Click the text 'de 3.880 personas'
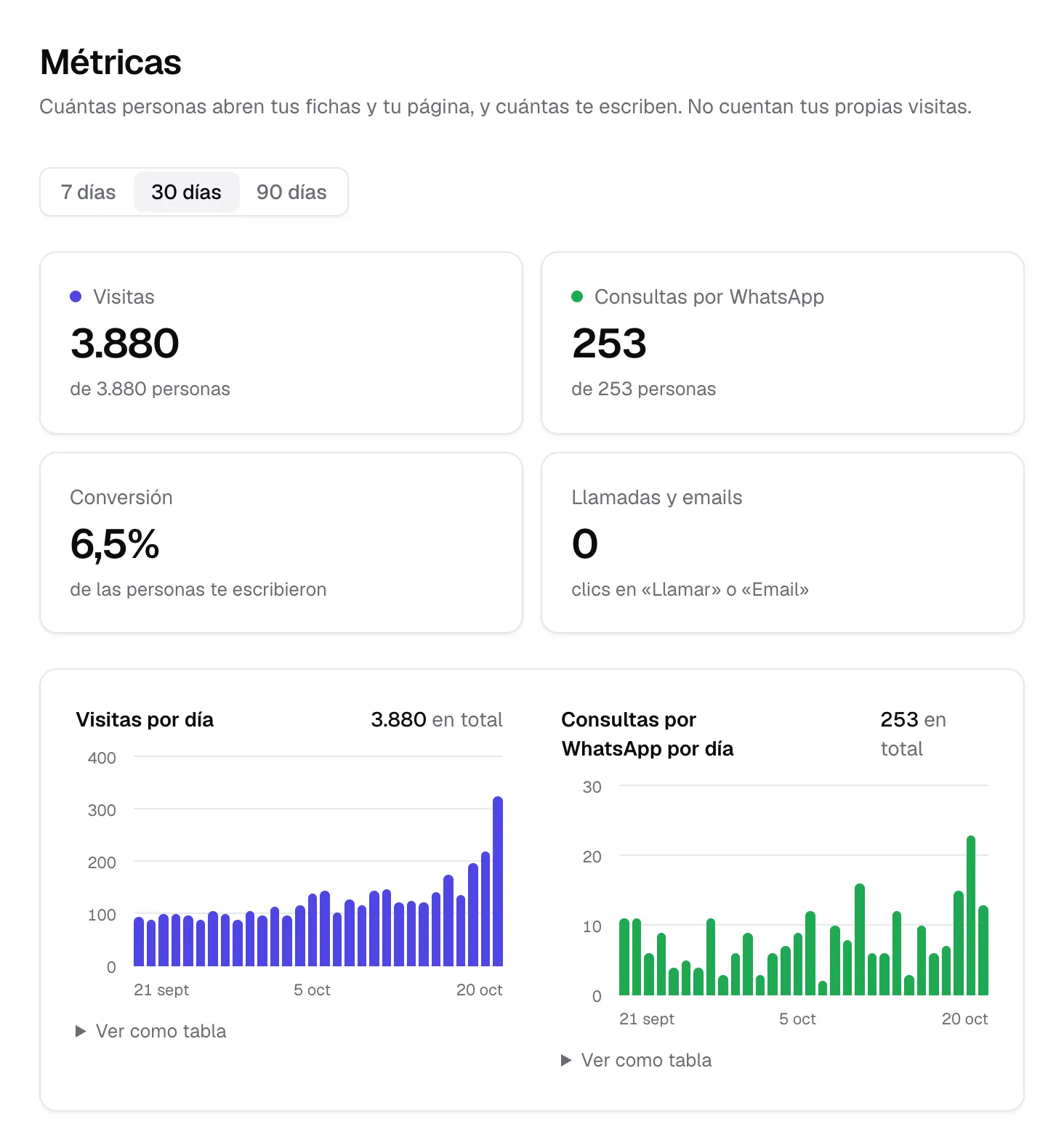The width and height of the screenshot is (1064, 1145). pyautogui.click(x=150, y=389)
